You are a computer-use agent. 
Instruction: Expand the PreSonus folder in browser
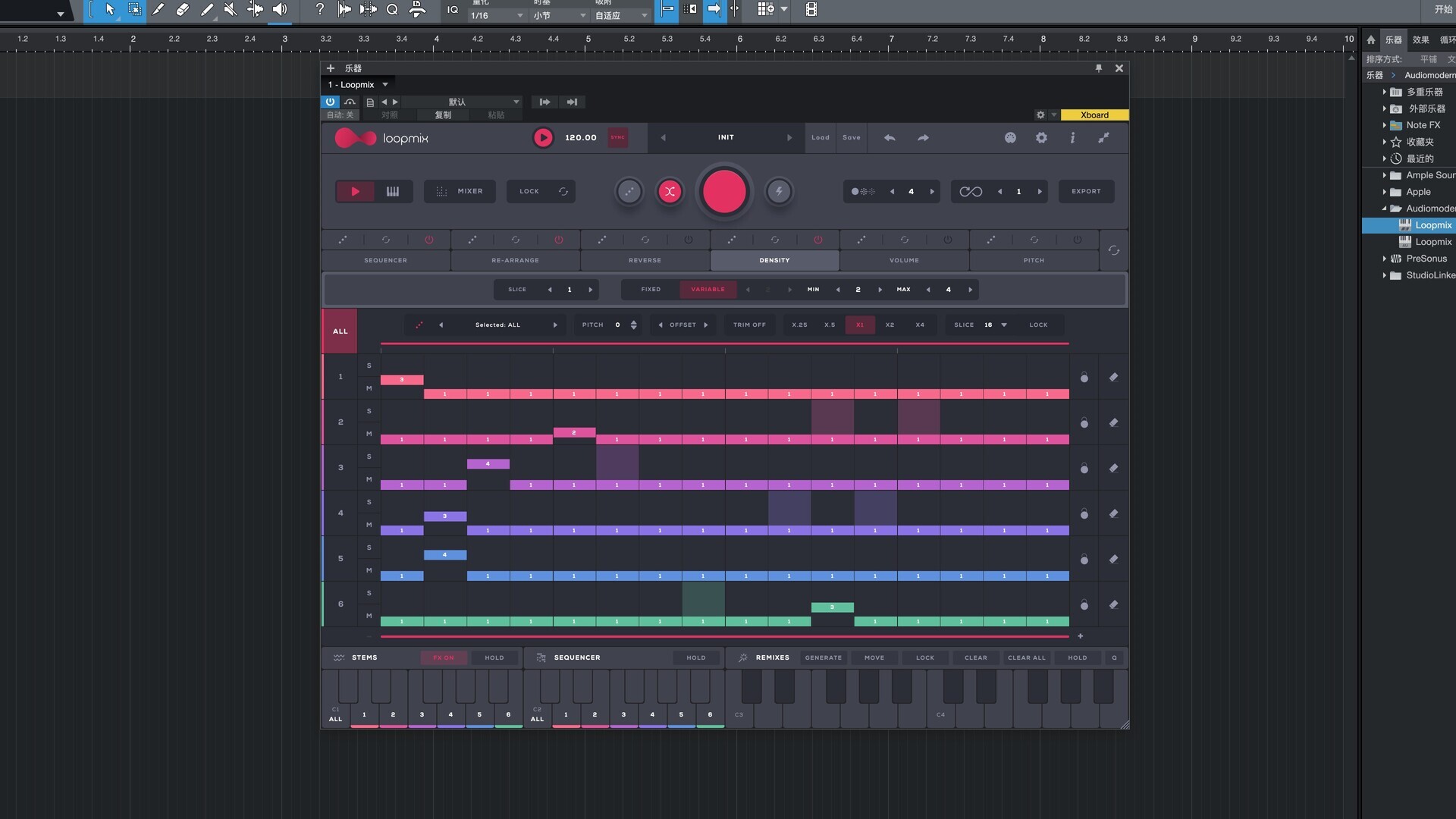point(1384,259)
